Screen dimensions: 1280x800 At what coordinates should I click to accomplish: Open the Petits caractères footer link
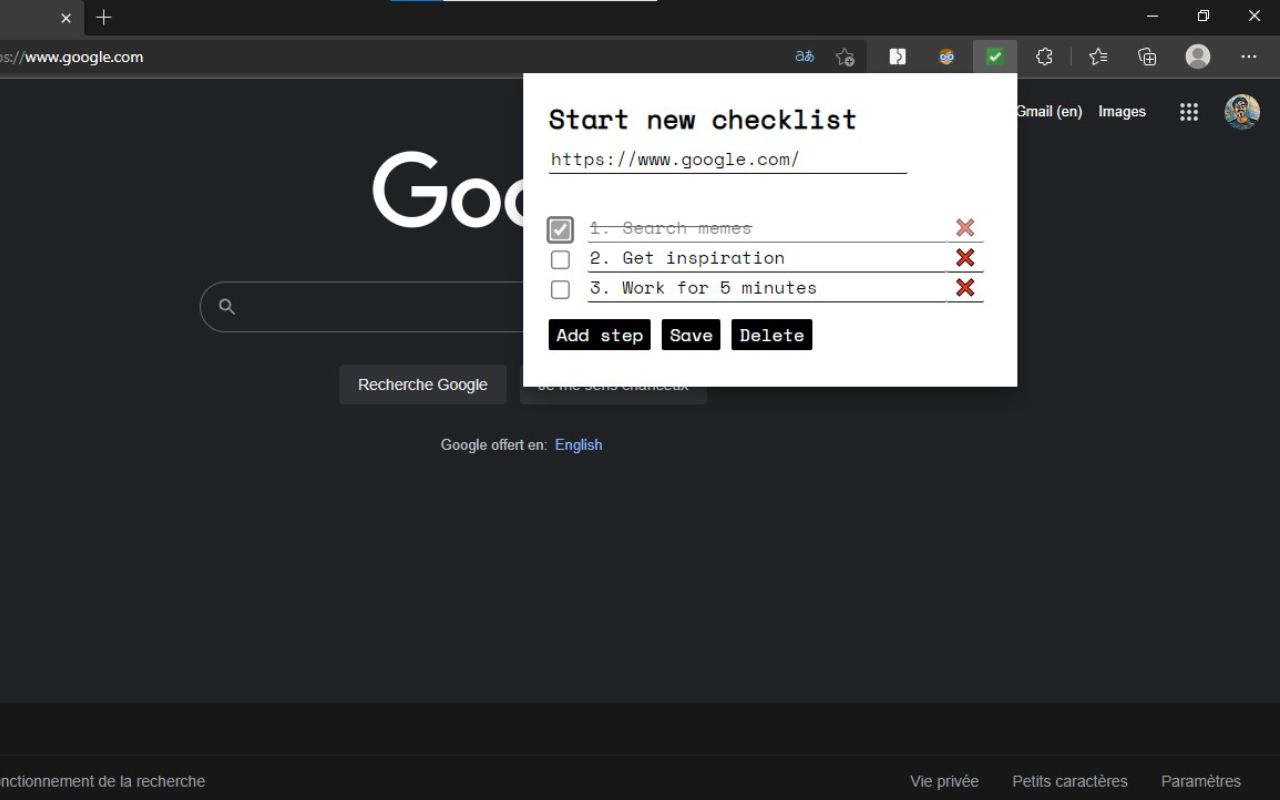pos(1070,782)
